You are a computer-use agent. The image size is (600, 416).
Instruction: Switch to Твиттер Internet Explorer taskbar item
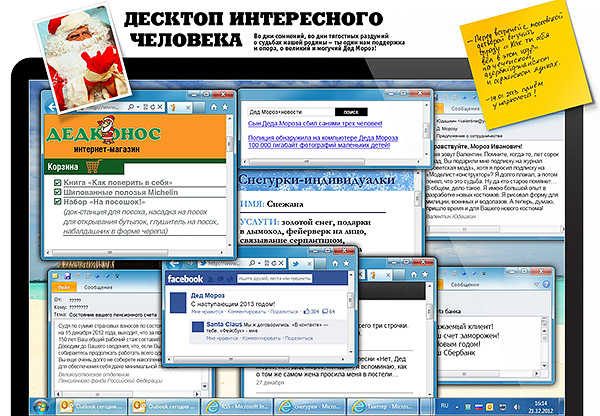pos(382,406)
